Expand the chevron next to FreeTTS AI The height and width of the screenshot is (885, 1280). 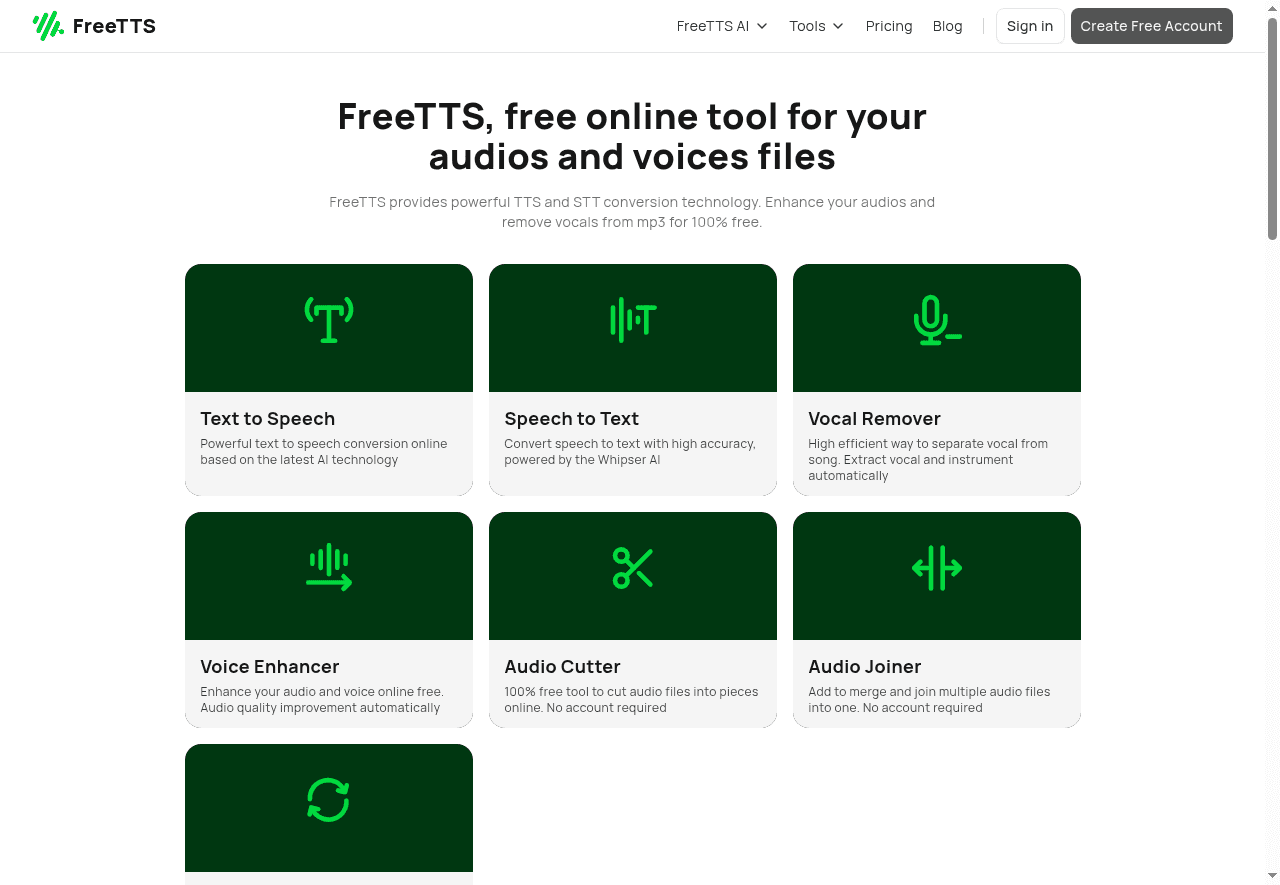coord(761,26)
